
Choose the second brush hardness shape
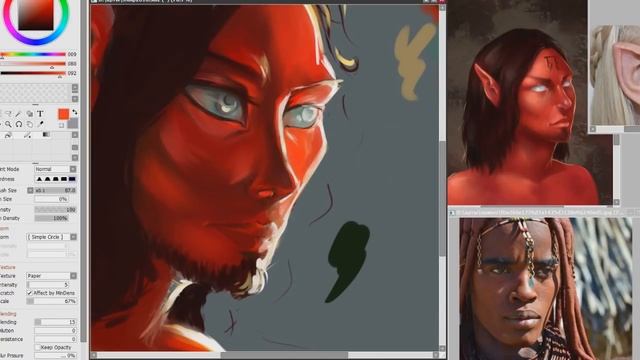(x=47, y=179)
